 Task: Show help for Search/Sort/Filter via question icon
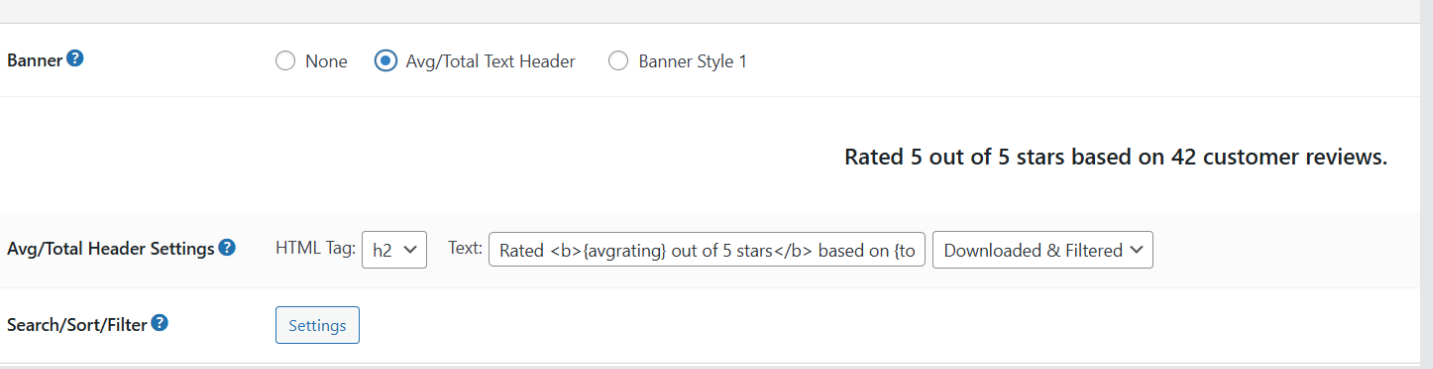coord(159,323)
